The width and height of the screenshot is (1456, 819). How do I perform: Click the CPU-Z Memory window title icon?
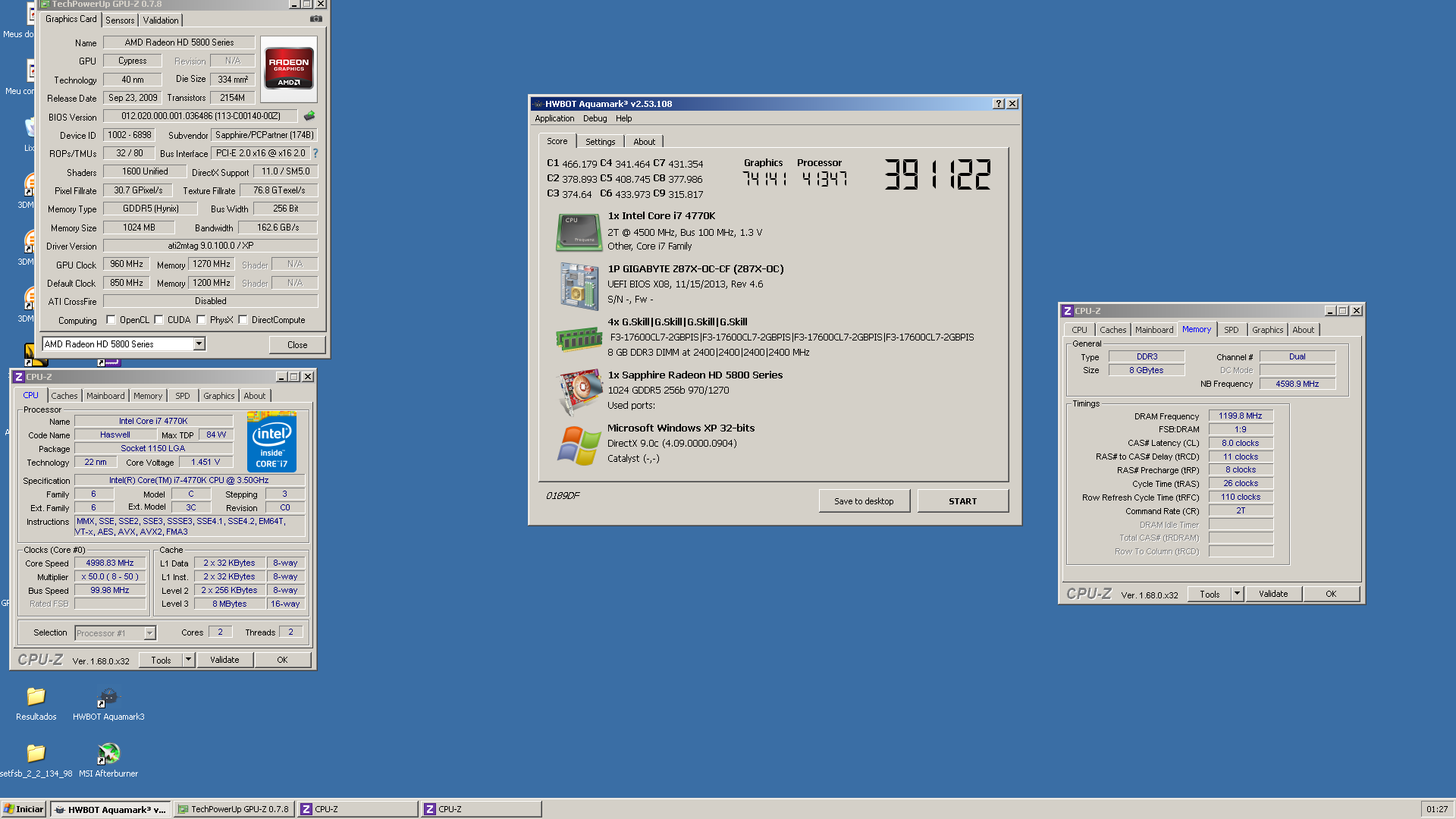(x=1068, y=311)
